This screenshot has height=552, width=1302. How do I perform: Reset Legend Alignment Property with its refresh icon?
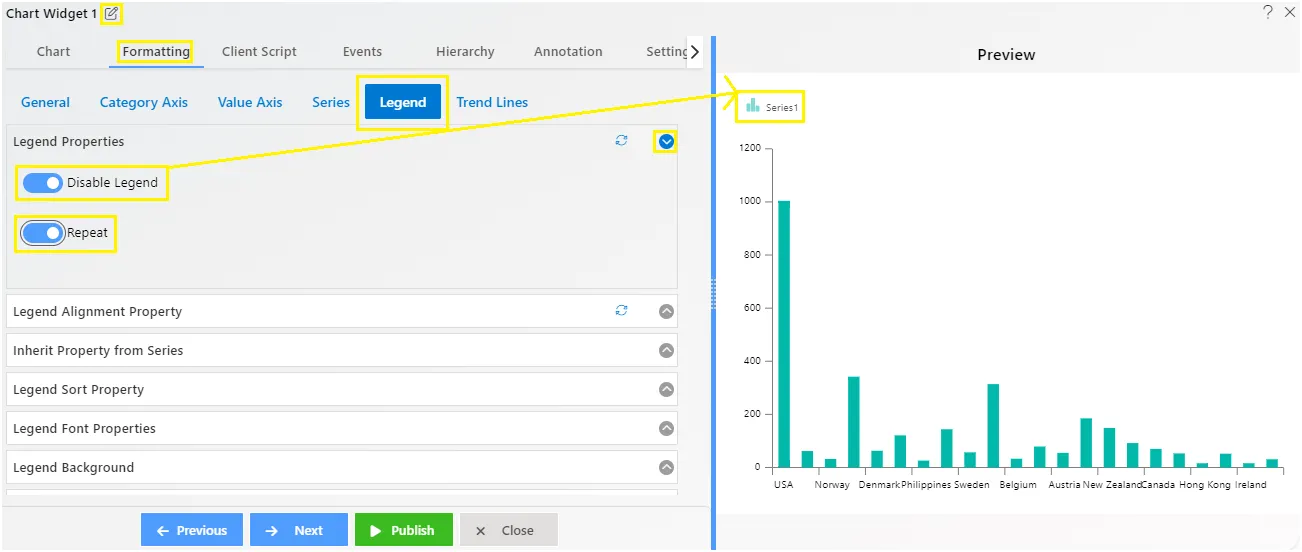[622, 311]
